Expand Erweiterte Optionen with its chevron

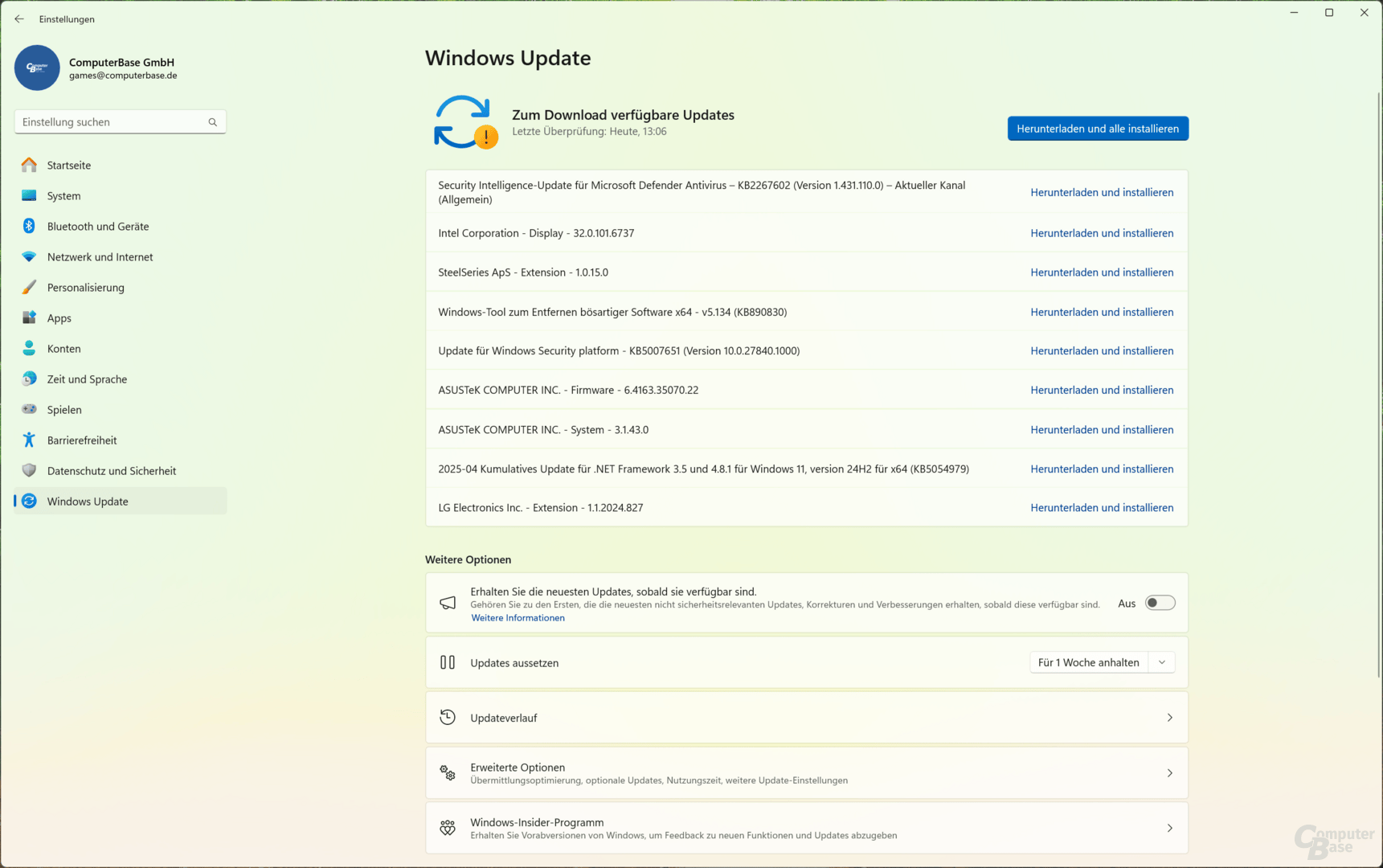(1170, 773)
